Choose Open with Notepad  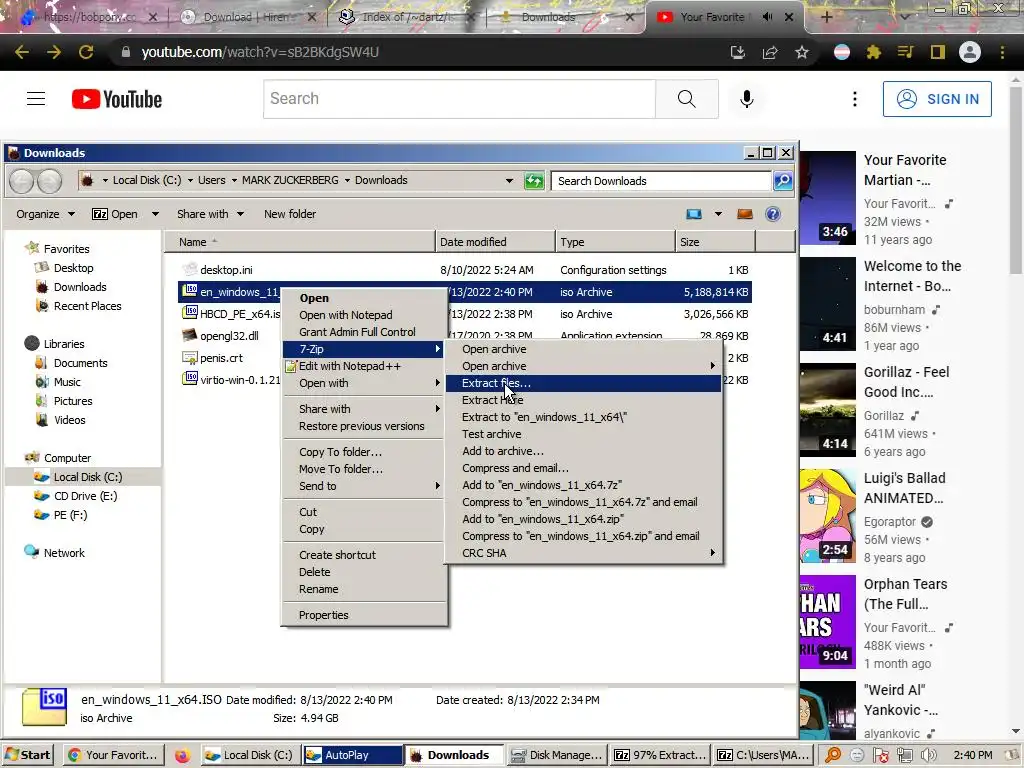(x=364, y=315)
